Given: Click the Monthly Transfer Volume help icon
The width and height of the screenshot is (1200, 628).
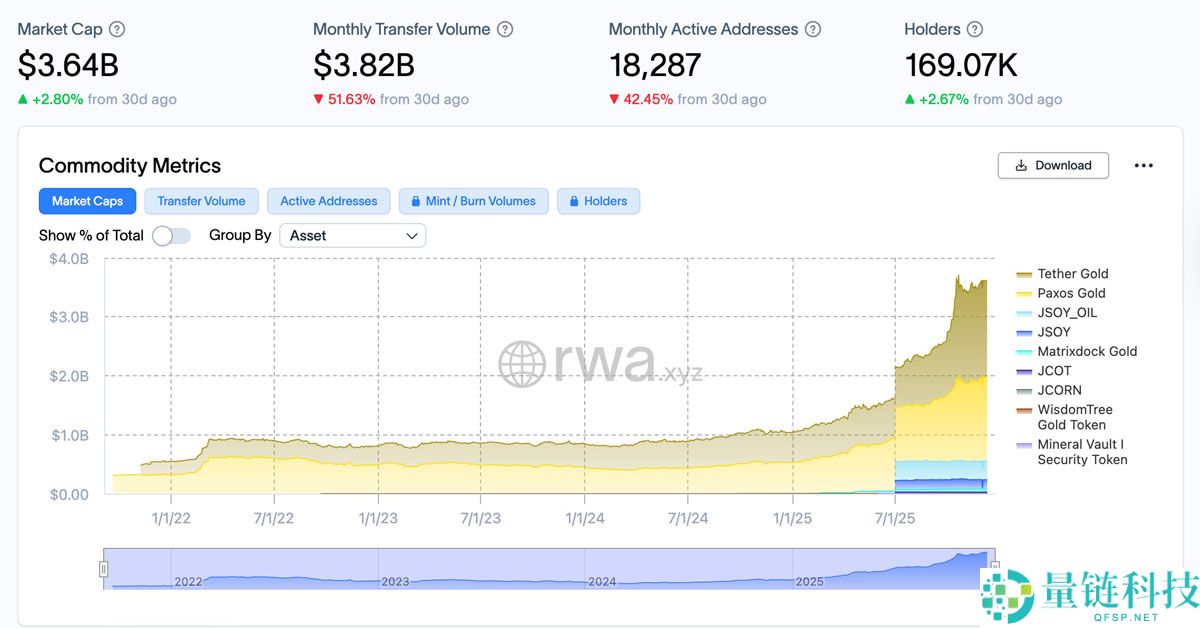Looking at the screenshot, I should tap(505, 30).
